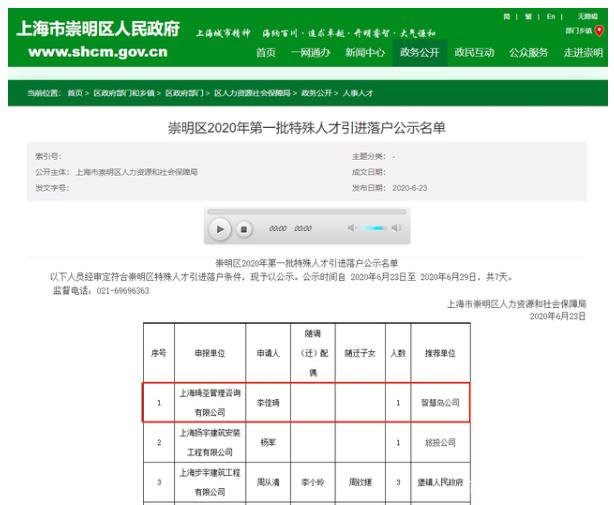614x505 pixels.
Task: Select the 政务公开 navigation tab
Action: click(419, 52)
